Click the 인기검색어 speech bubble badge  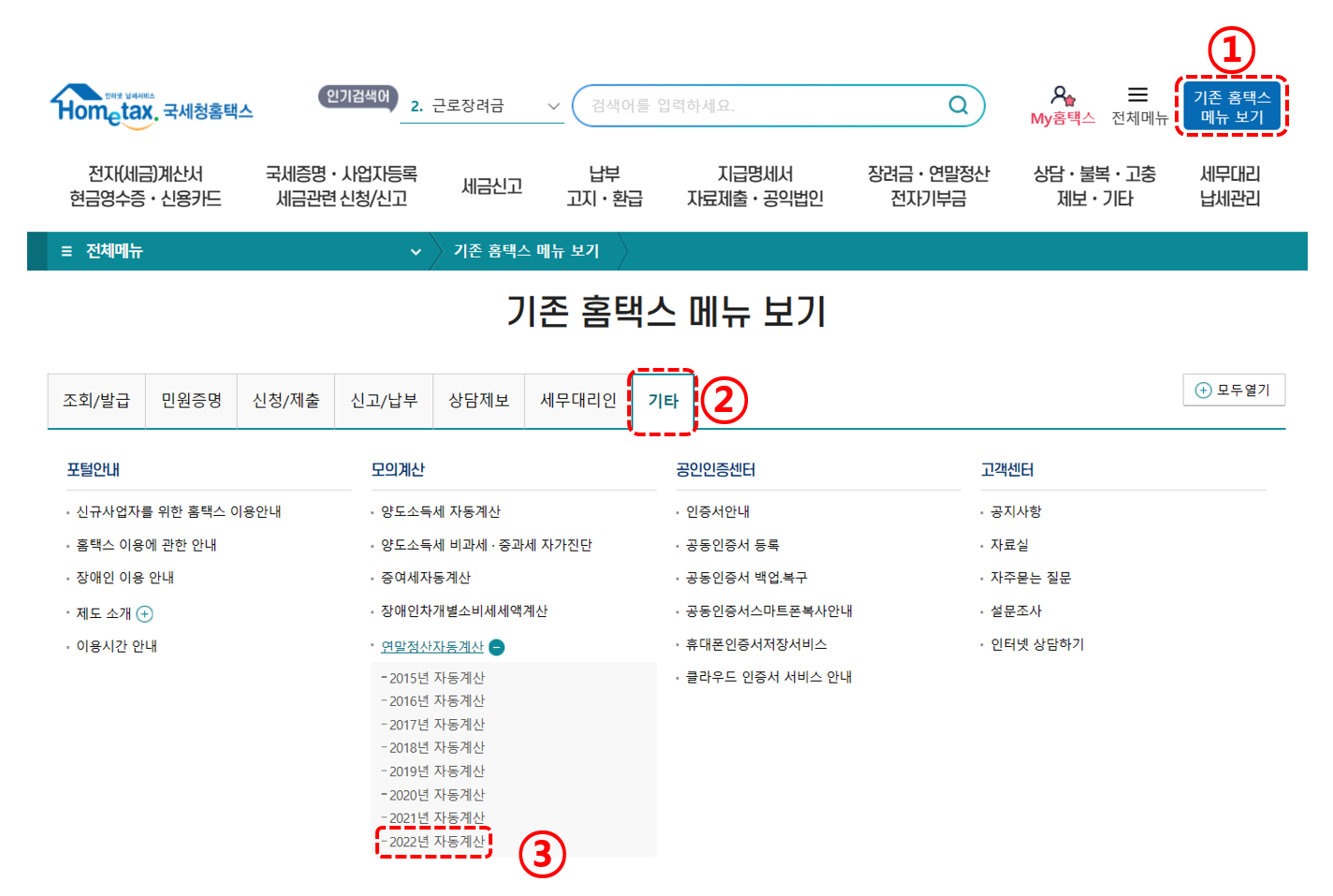(358, 97)
